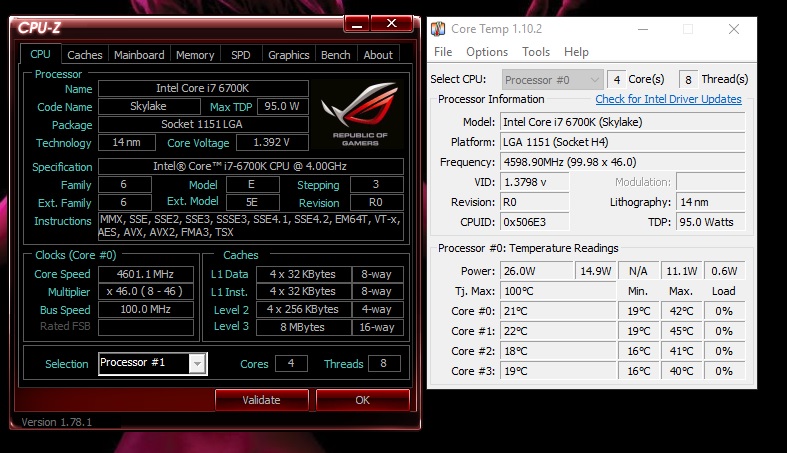
Task: Click the Core(s) count box showing '4'
Action: 616,80
